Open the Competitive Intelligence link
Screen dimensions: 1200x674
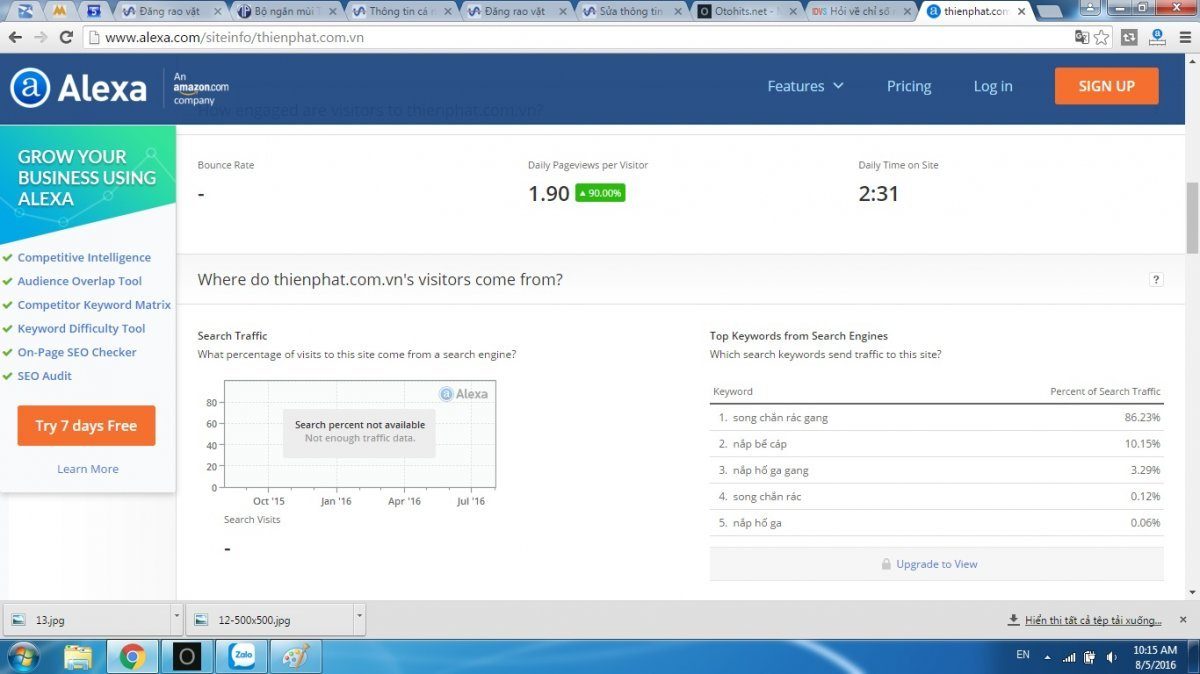(x=84, y=258)
